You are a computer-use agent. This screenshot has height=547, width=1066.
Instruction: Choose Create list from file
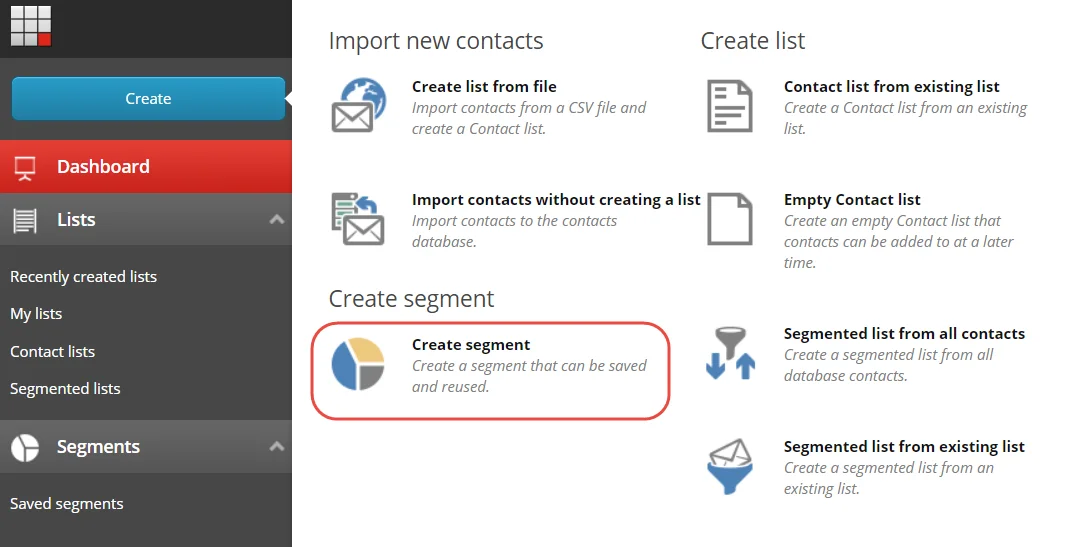(484, 86)
